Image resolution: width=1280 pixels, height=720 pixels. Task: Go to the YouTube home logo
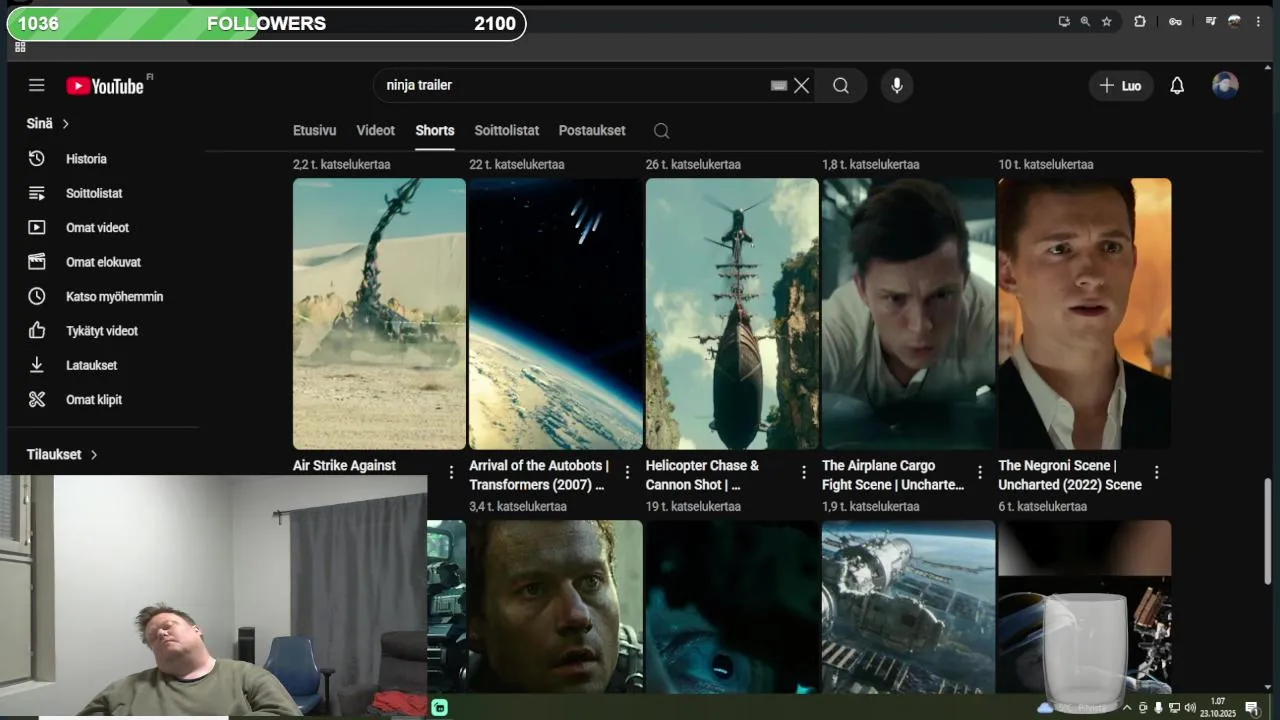[106, 86]
